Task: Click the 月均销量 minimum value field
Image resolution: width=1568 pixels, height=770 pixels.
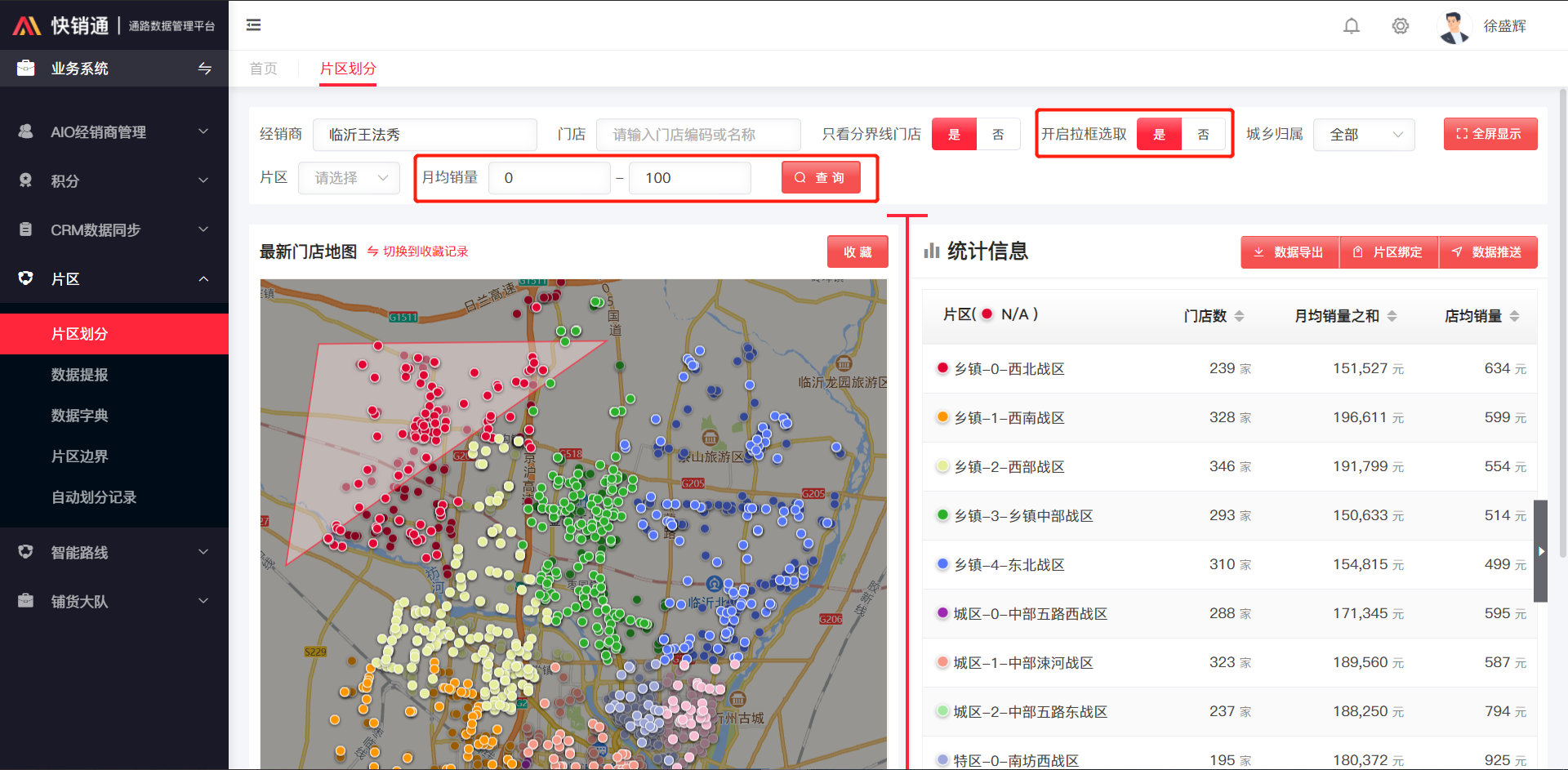Action: point(550,178)
